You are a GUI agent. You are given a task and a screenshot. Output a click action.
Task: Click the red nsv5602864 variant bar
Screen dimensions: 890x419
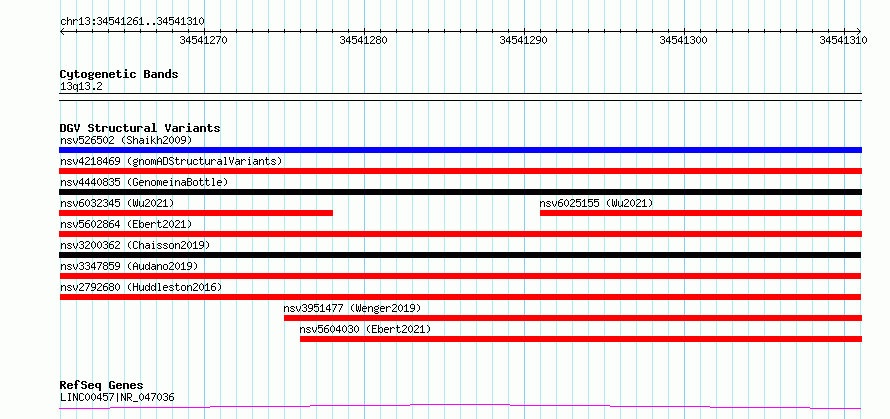pos(460,234)
